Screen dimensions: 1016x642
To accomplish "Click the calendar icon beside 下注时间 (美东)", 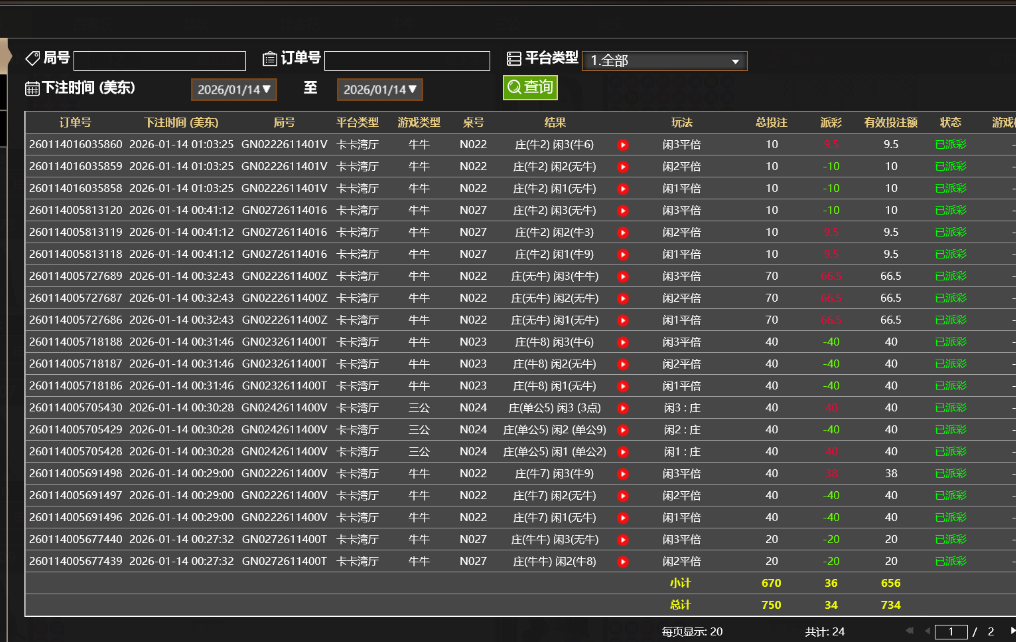I will pos(33,89).
